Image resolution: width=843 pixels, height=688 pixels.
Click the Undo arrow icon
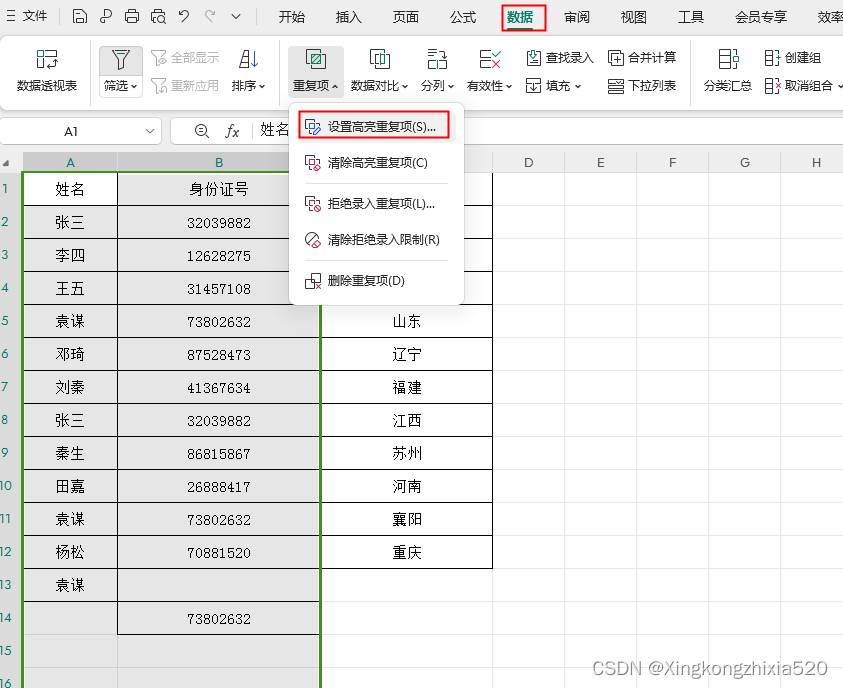pos(184,17)
